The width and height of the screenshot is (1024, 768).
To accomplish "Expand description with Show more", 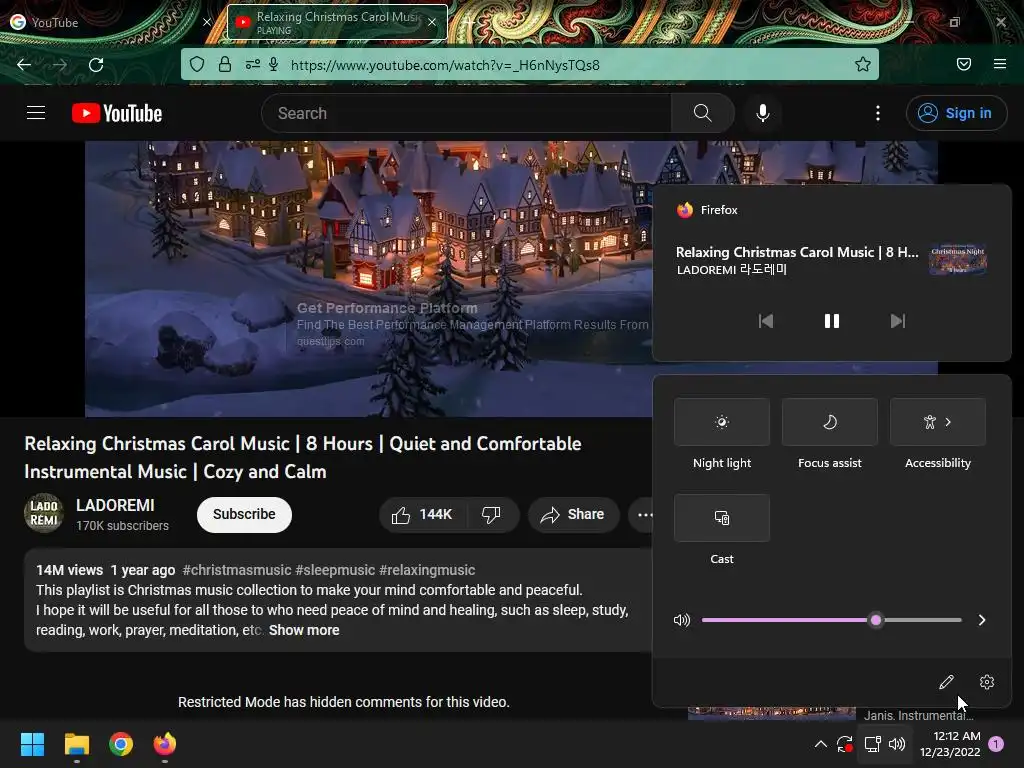I will coord(304,630).
